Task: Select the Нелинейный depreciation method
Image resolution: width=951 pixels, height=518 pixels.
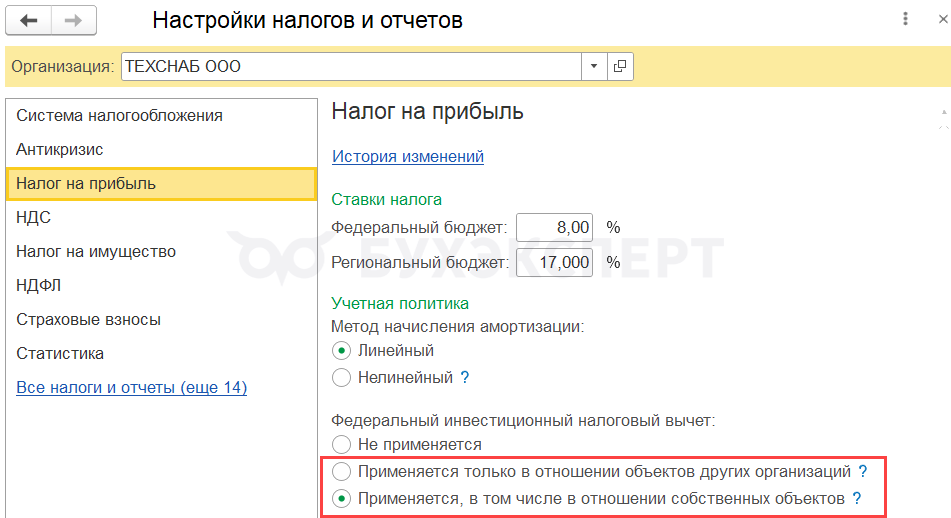Action: pyautogui.click(x=342, y=378)
